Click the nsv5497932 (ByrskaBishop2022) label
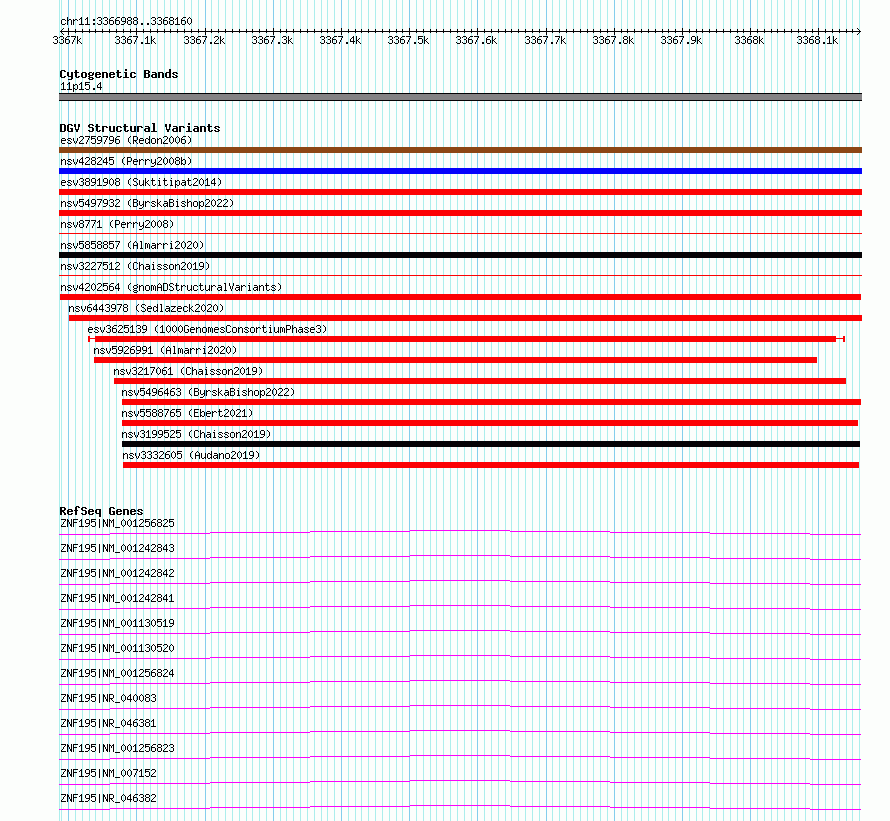The height and width of the screenshot is (821, 890). (x=147, y=203)
